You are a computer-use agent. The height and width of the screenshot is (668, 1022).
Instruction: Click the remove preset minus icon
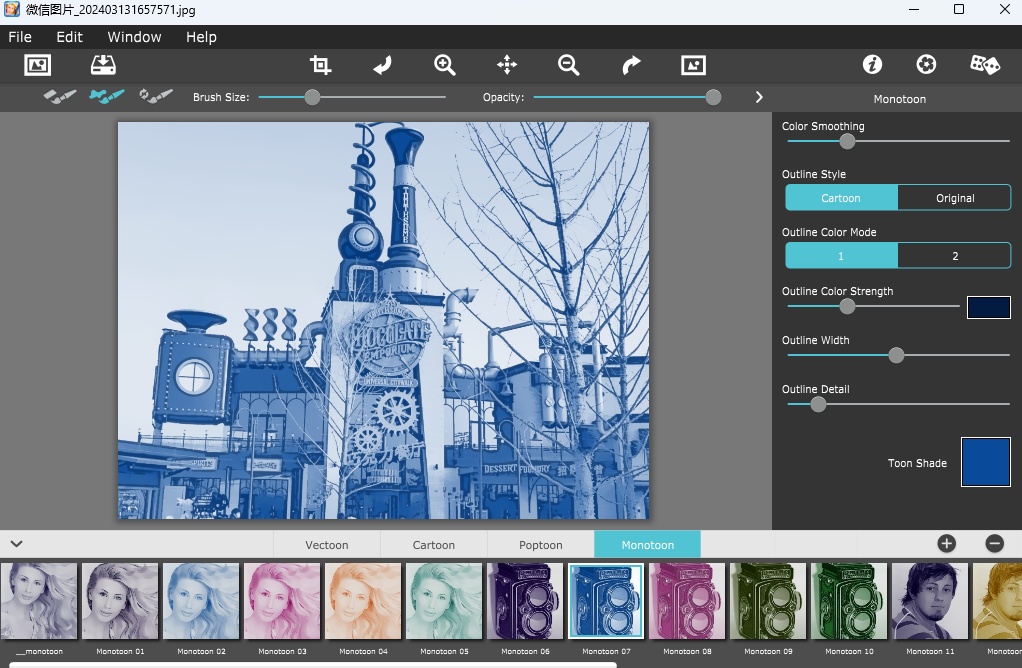coord(995,544)
